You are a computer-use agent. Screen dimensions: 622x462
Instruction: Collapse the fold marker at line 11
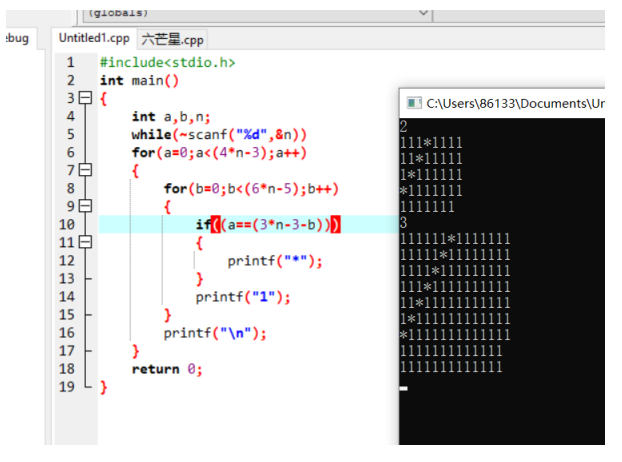(85, 242)
